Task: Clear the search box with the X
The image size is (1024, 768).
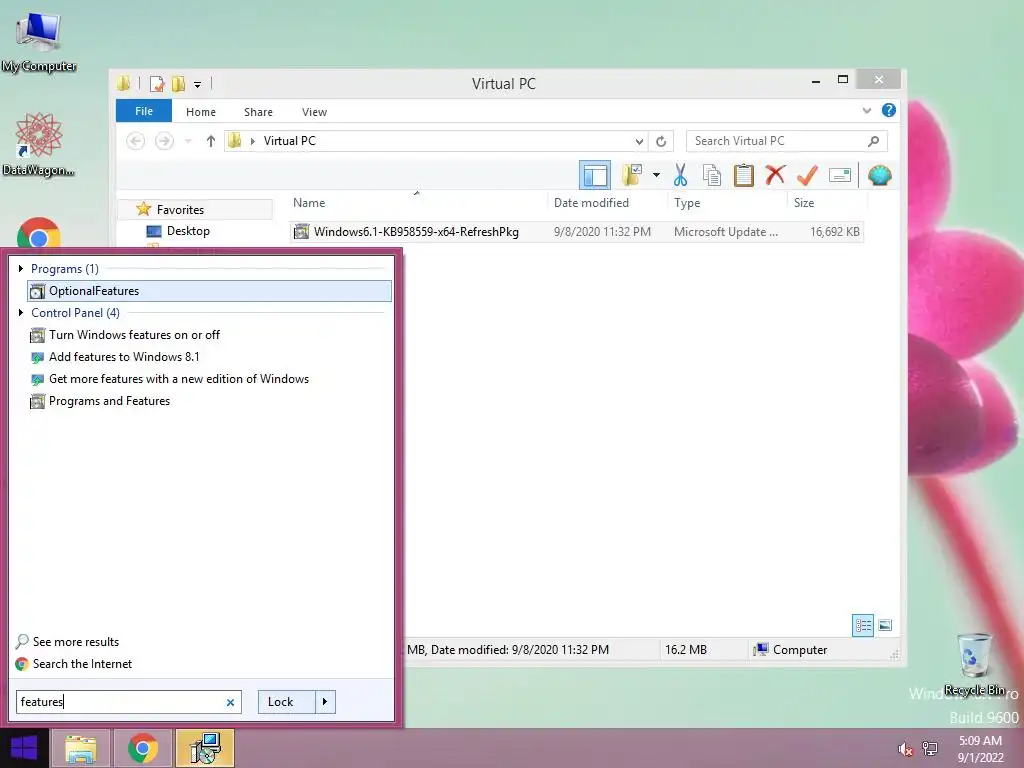Action: pos(230,703)
